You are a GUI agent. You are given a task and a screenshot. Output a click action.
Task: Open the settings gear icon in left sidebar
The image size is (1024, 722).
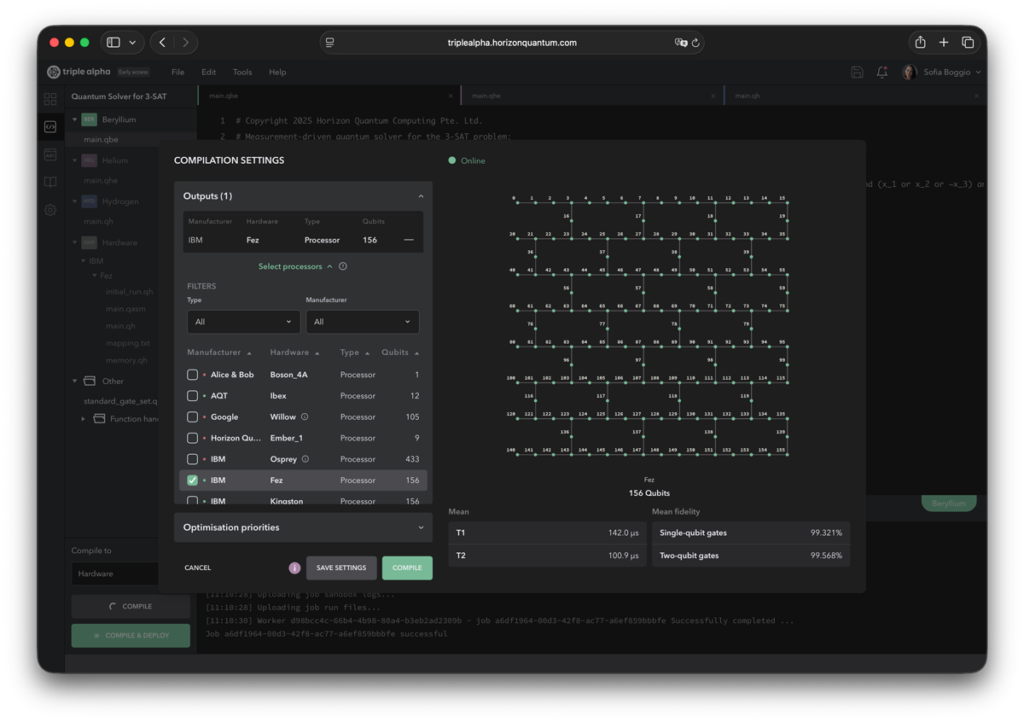pyautogui.click(x=50, y=210)
